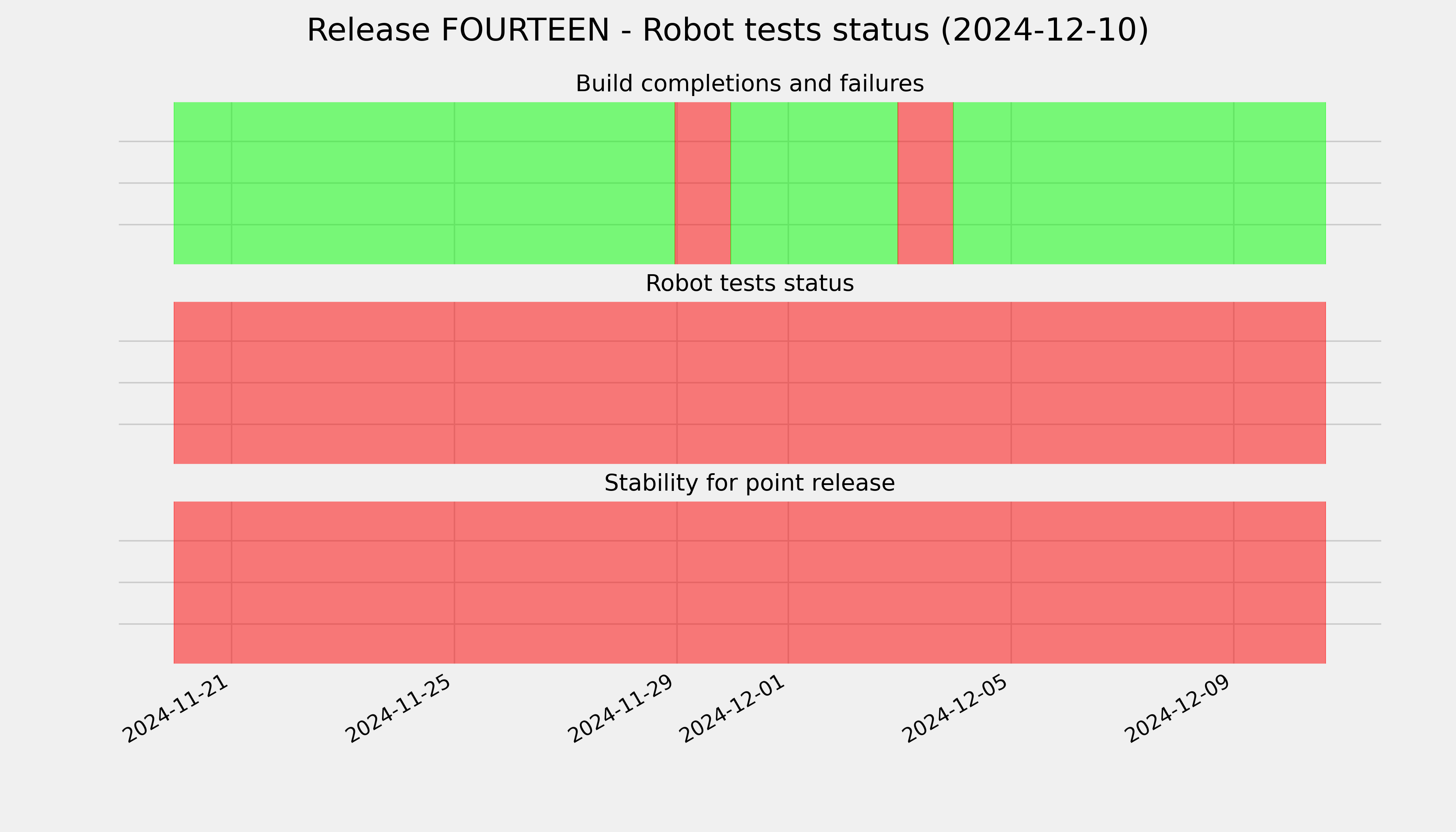Image resolution: width=1456 pixels, height=832 pixels.
Task: Select the 'Robot tests status' subplot title
Action: [749, 284]
